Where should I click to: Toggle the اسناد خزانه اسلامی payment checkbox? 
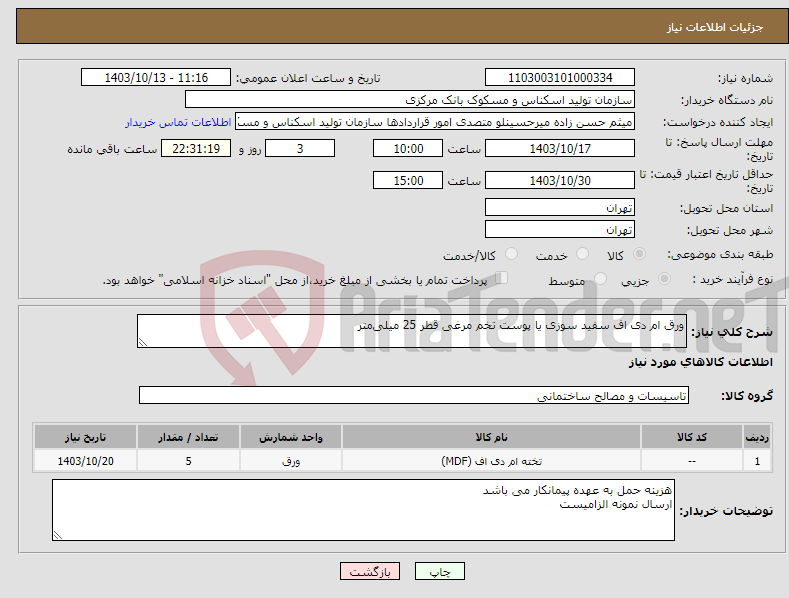pos(501,278)
